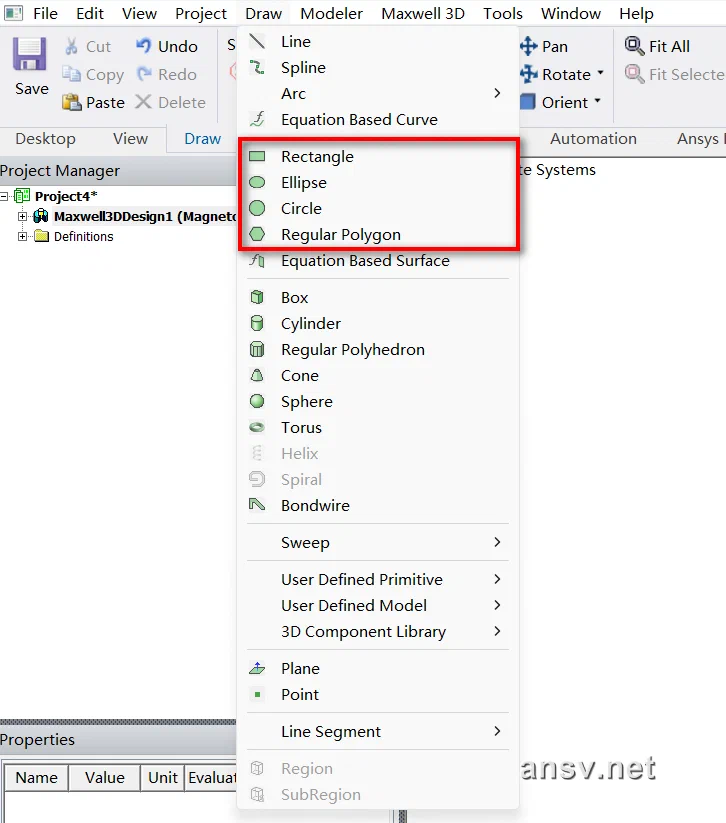Select the Cone primitive icon

(257, 375)
